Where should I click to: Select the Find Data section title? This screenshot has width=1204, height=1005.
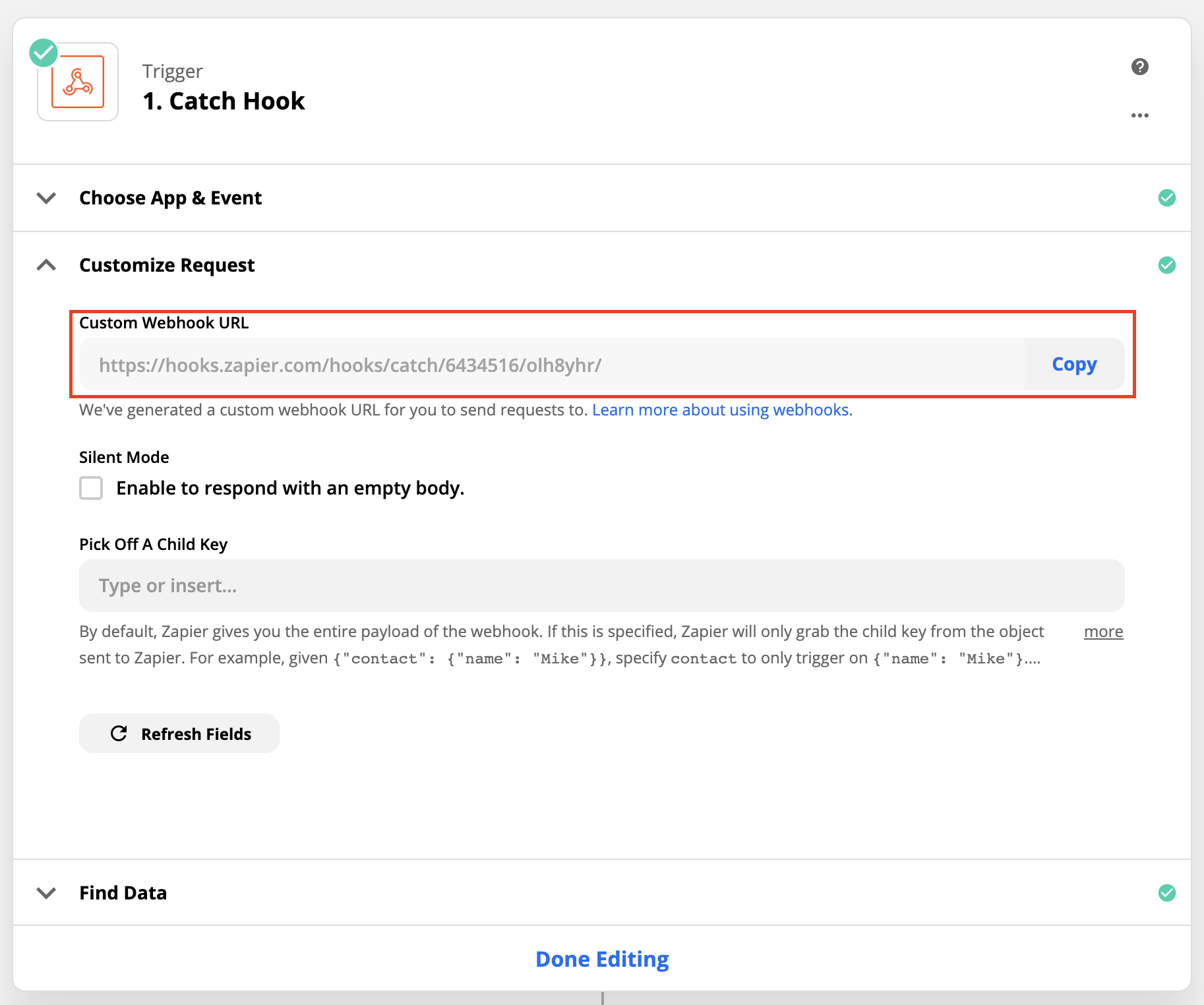(x=123, y=893)
